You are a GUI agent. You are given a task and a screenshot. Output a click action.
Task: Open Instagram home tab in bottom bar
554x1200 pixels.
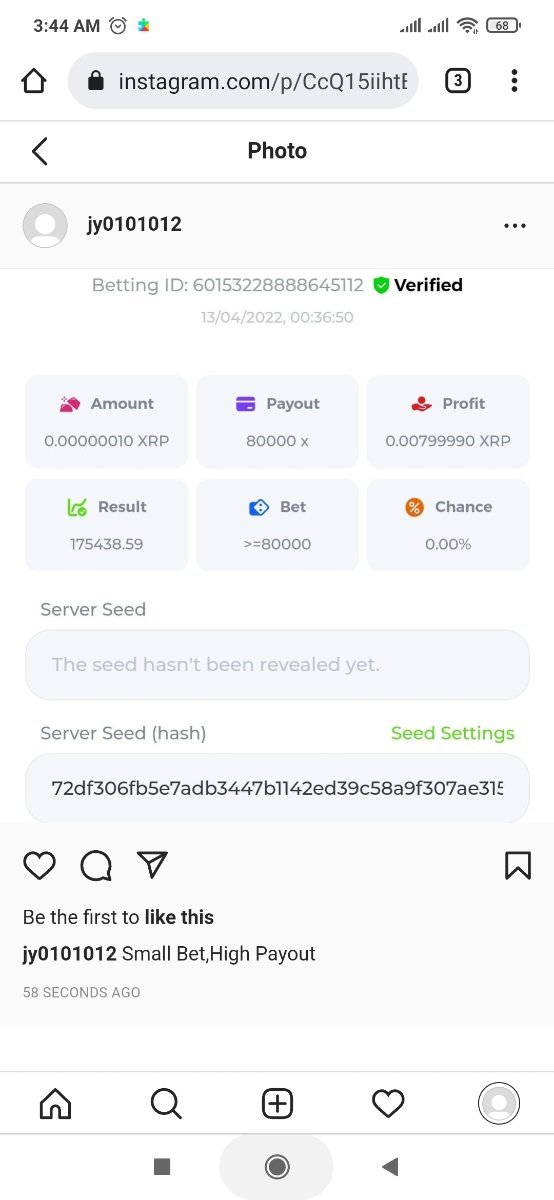click(x=55, y=1104)
